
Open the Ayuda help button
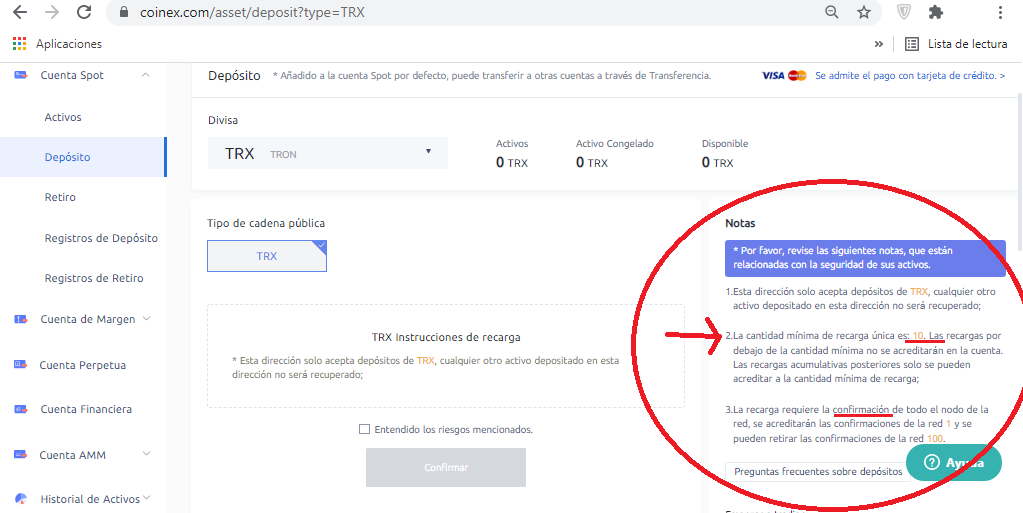point(954,462)
